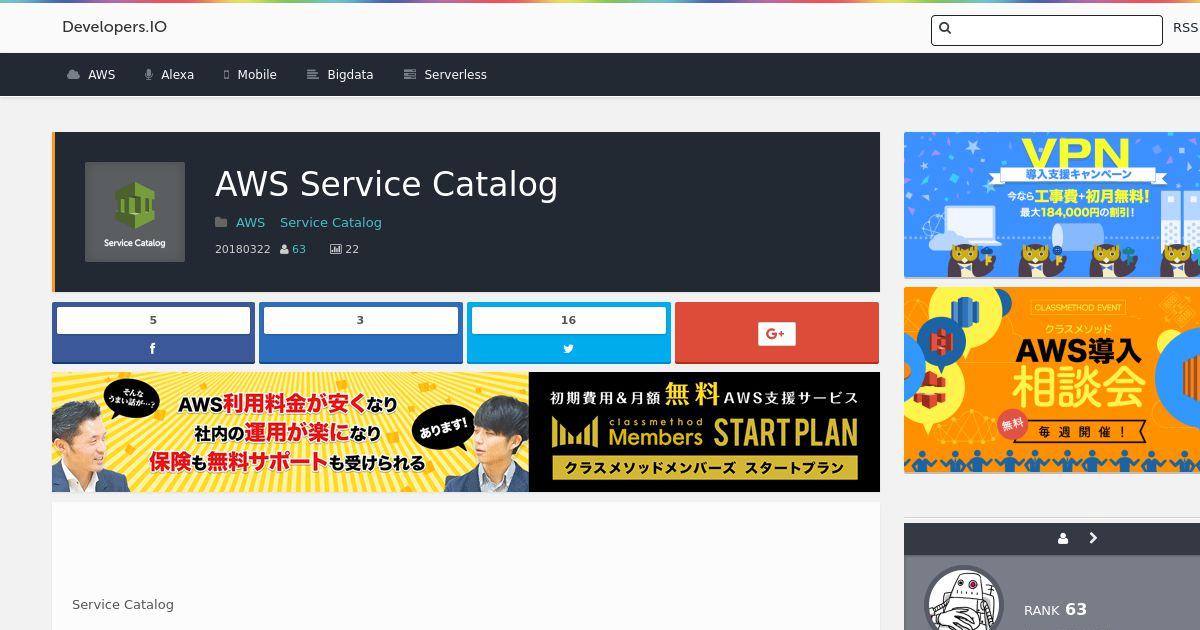Open the AWS navigation menu item
The width and height of the screenshot is (1200, 630).
pyautogui.click(x=91, y=75)
